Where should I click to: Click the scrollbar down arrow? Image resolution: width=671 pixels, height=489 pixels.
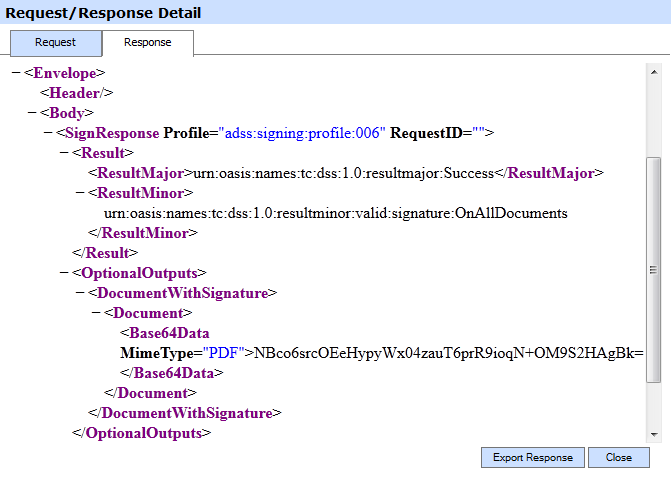(654, 434)
